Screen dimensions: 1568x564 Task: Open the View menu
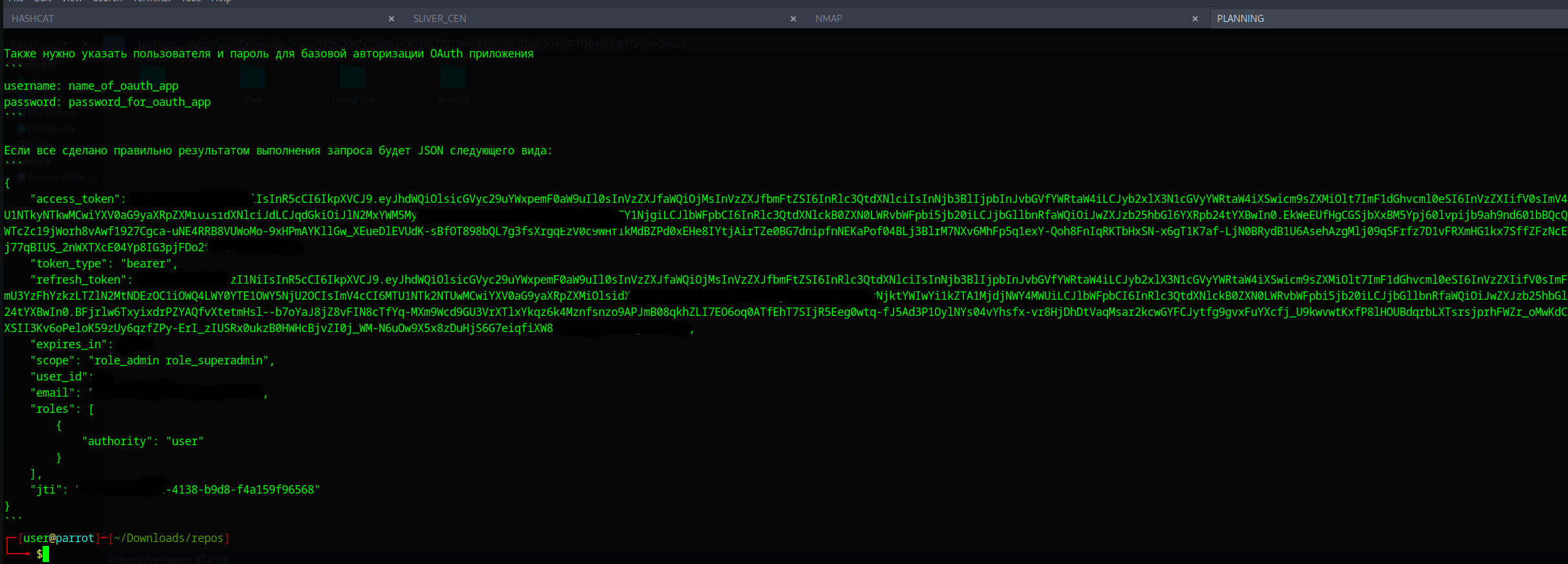click(72, 1)
